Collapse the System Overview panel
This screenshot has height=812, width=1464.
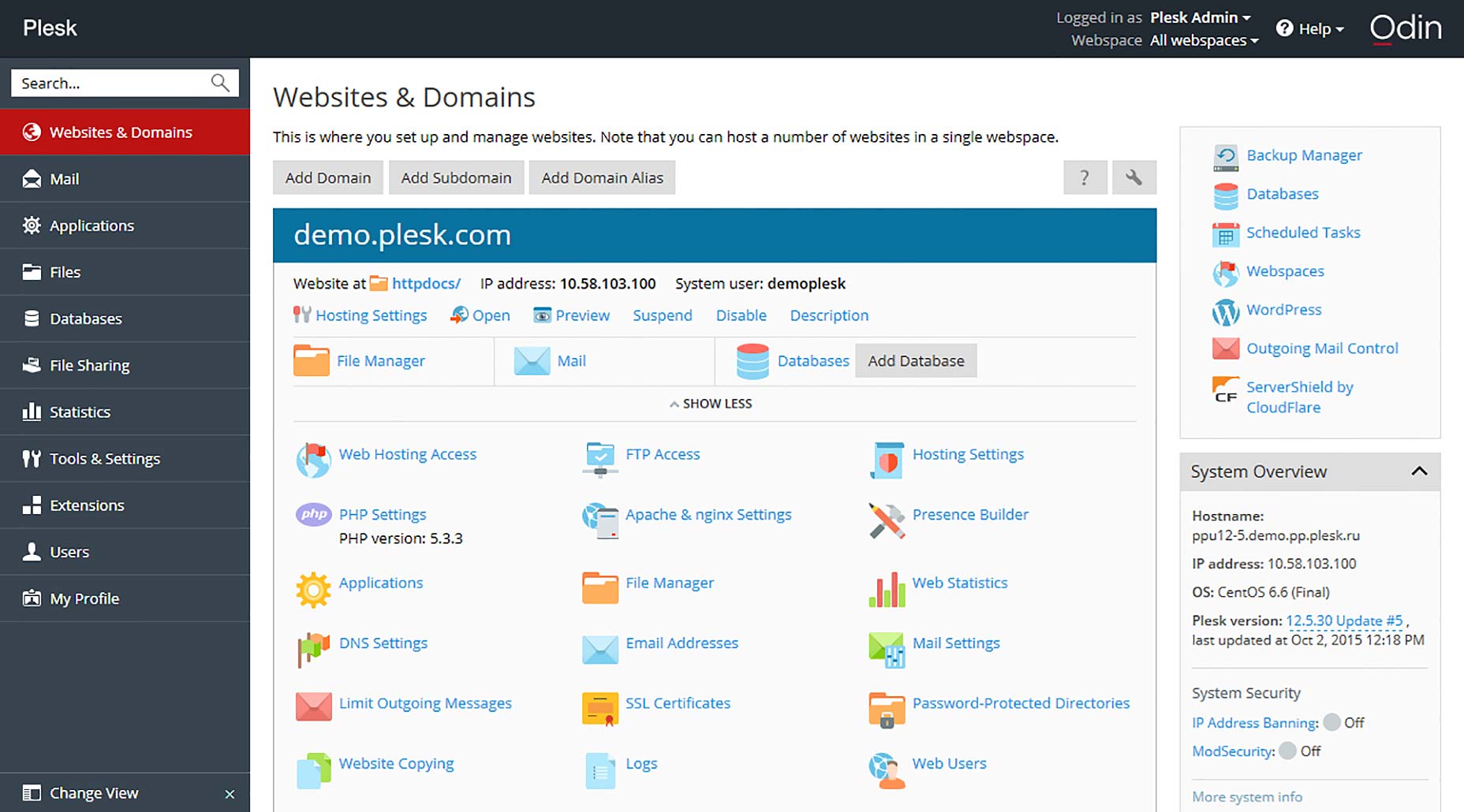tap(1419, 471)
